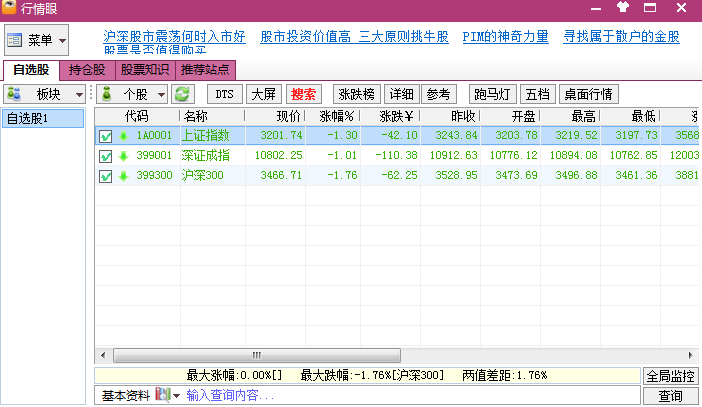This screenshot has height=407, width=702.
Task: Click the 行情眼 app eye icon
Action: pos(9,7)
